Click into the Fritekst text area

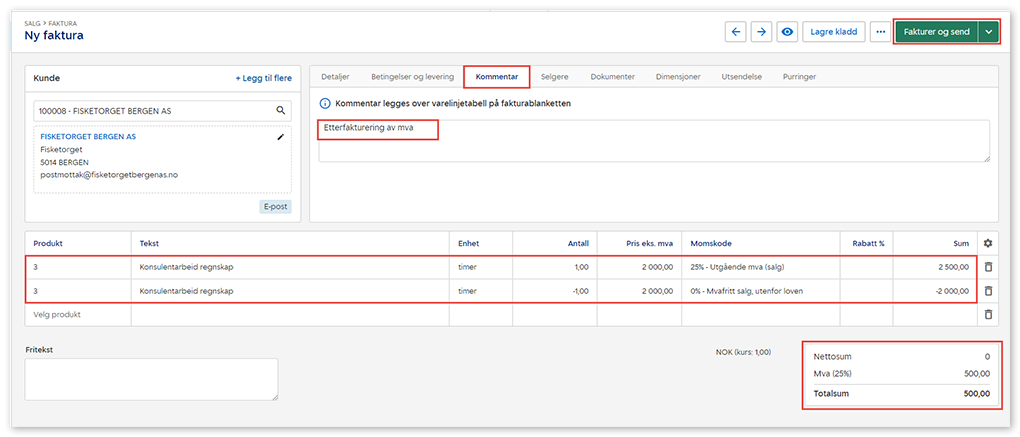151,380
